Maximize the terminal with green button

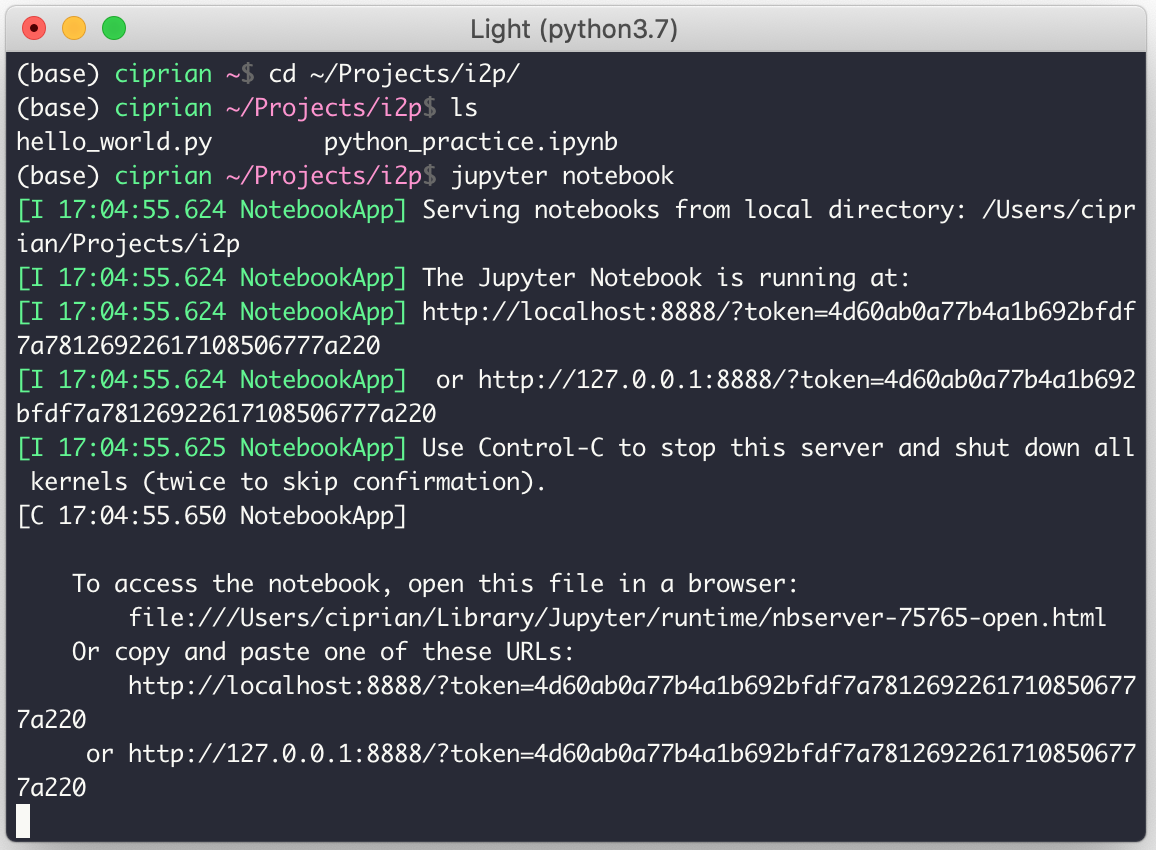114,29
